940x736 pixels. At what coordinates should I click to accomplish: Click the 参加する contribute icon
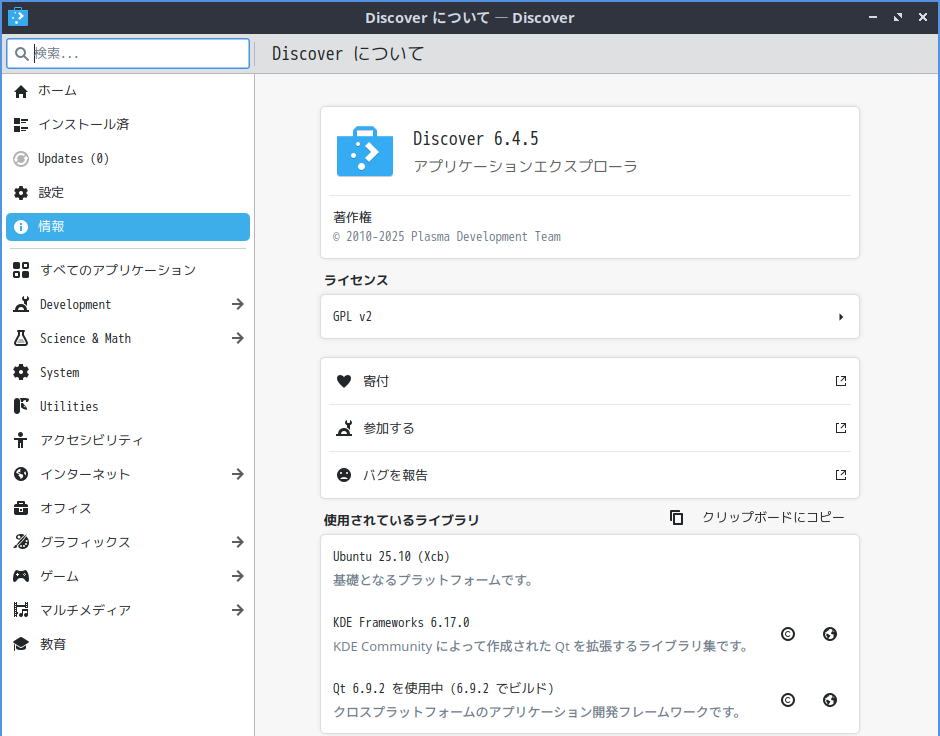tap(344, 429)
